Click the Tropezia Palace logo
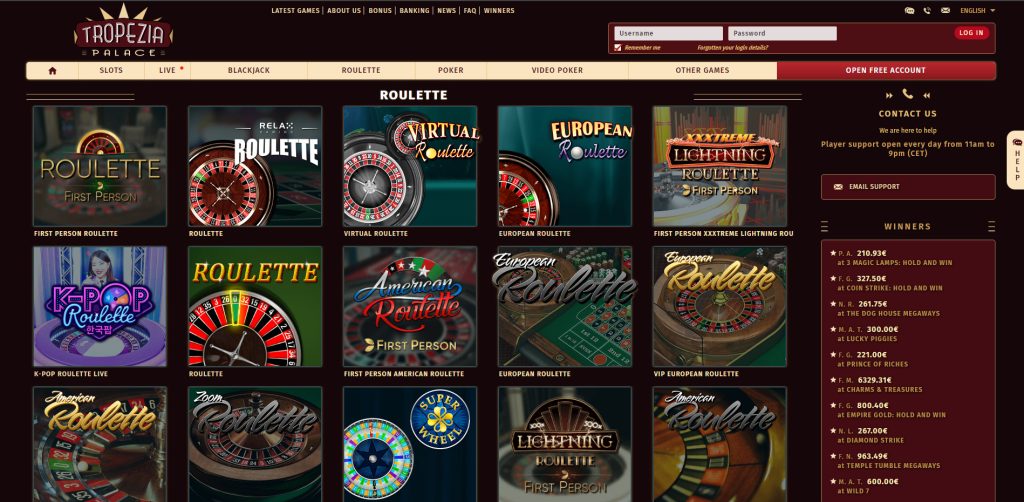This screenshot has height=502, width=1024. point(123,31)
